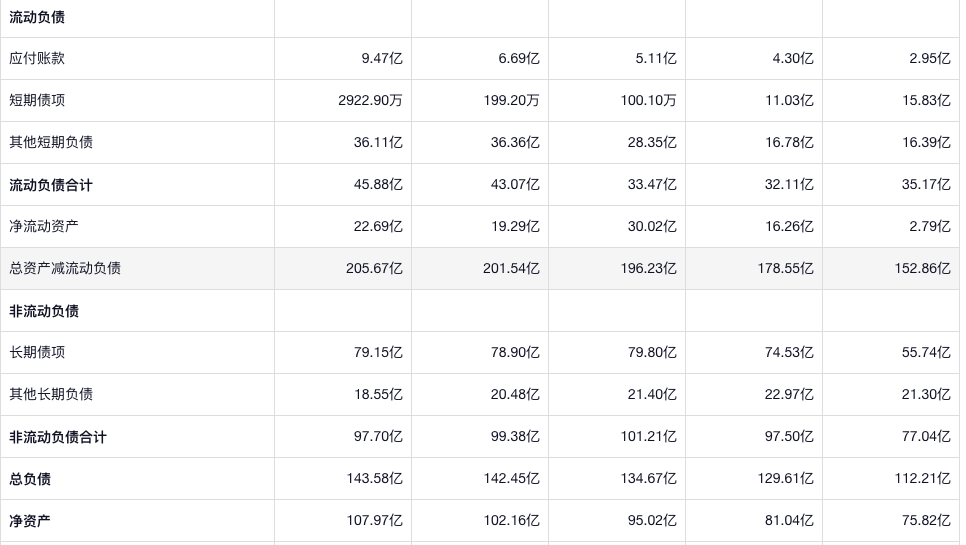
Task: Click the 30.02亿 net current assets cell
Action: pyautogui.click(x=651, y=226)
